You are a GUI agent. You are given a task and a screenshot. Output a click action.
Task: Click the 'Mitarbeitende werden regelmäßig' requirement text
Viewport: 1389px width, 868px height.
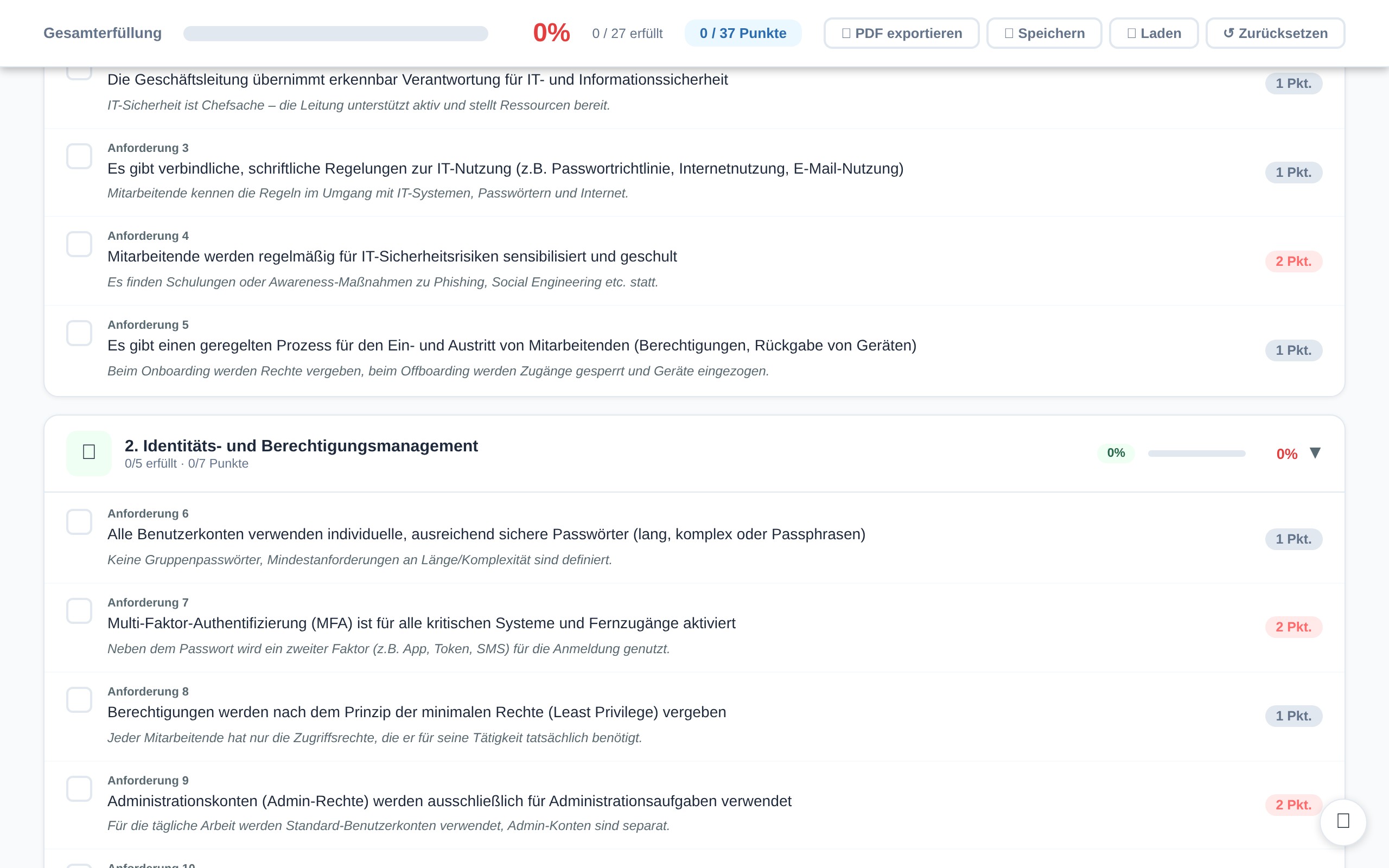tap(392, 257)
